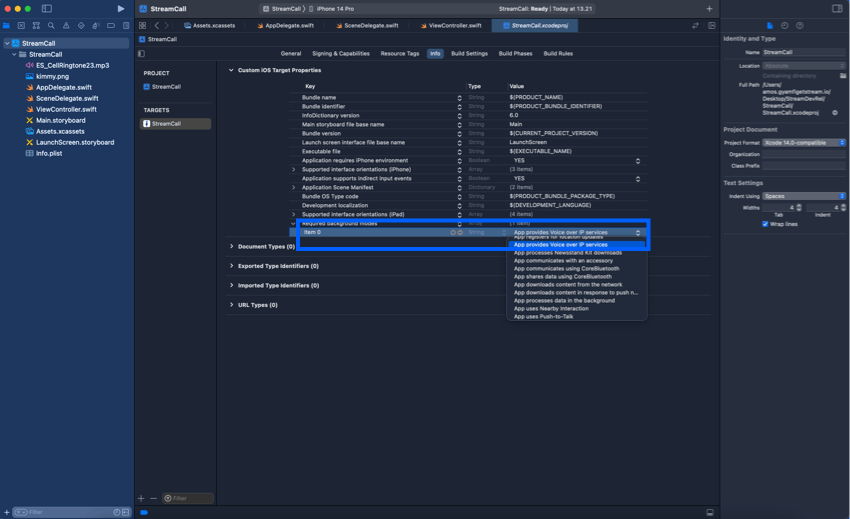Open the Quick Help inspector icon

(799, 26)
